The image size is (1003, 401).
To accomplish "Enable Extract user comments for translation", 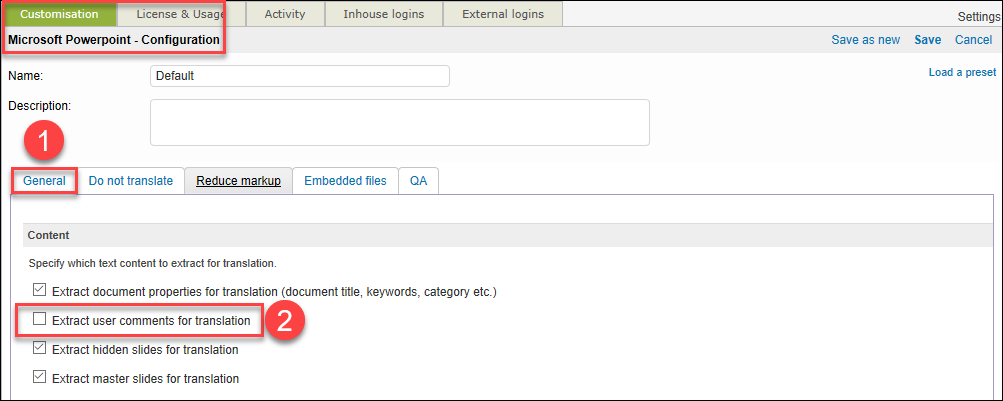I will [x=40, y=320].
